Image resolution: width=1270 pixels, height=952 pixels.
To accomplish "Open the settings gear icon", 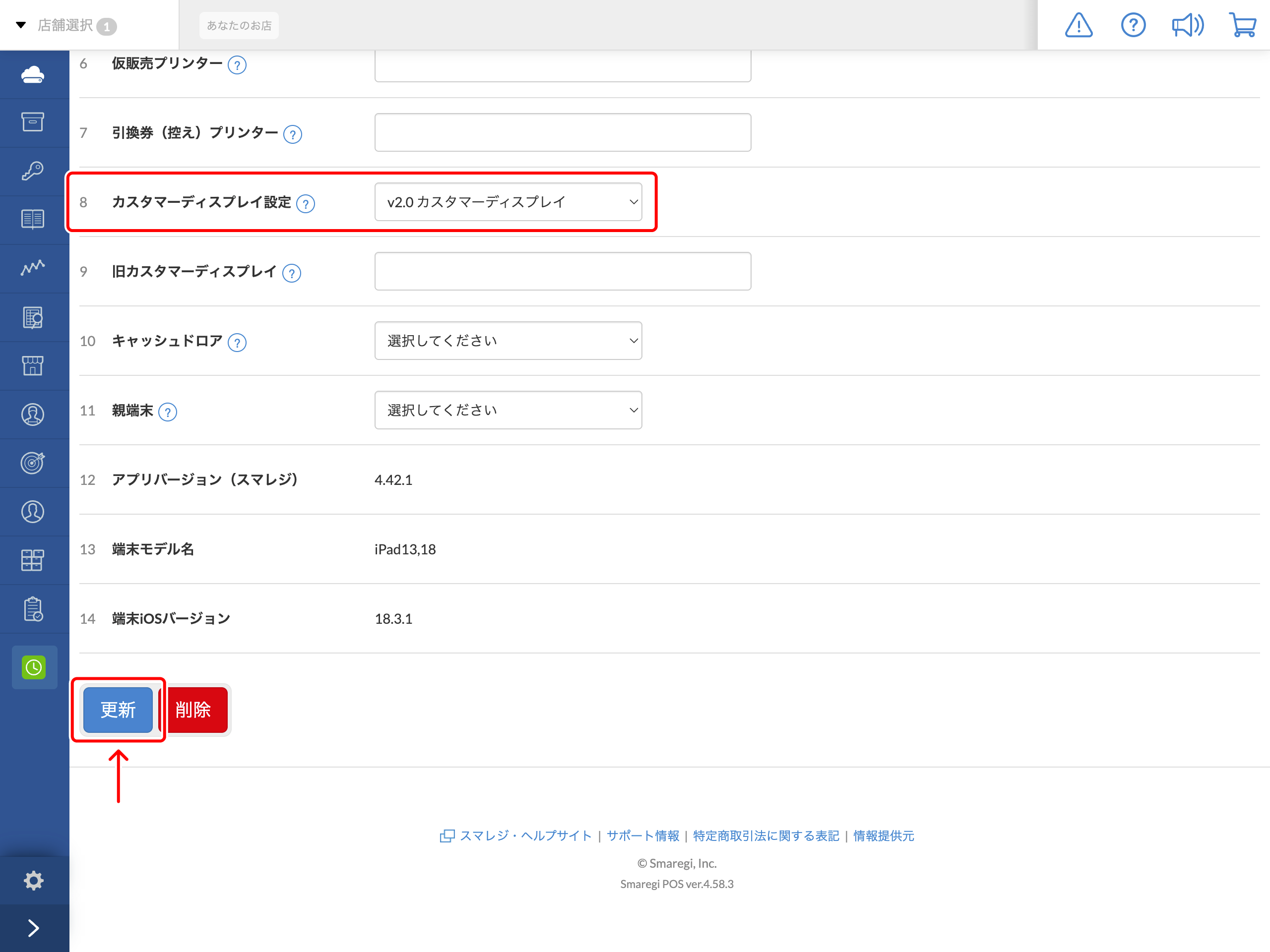I will (x=34, y=880).
